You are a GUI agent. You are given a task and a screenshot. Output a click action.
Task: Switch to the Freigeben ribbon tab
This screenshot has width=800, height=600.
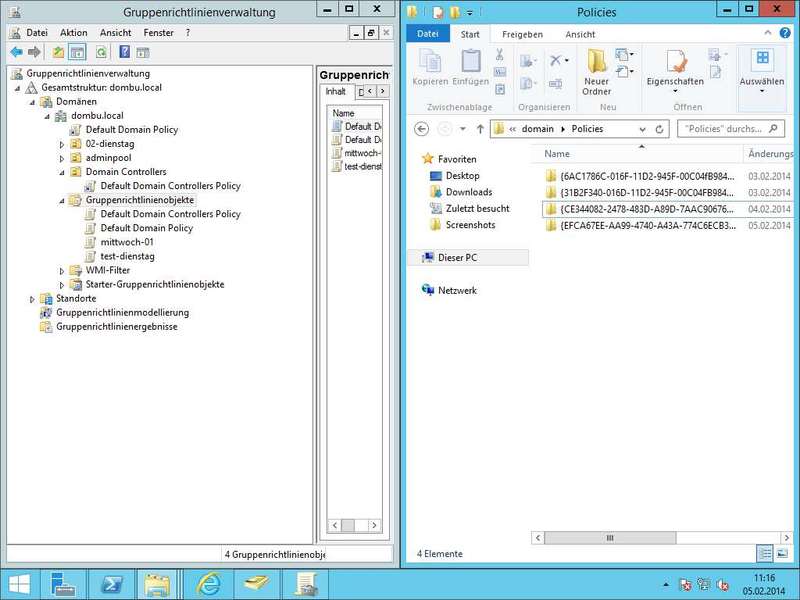coord(522,34)
